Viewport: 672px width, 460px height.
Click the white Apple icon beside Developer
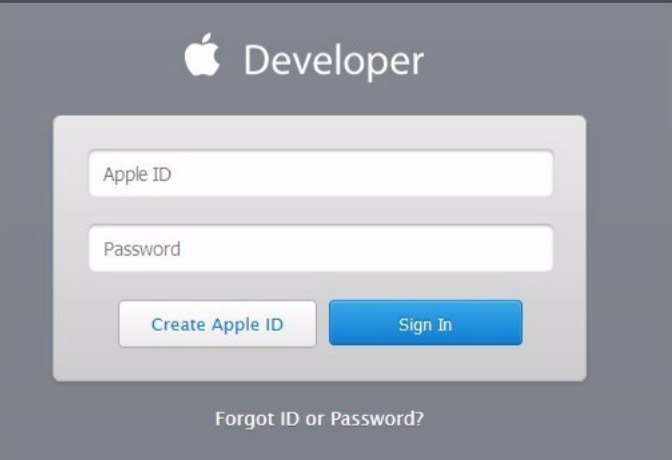202,54
